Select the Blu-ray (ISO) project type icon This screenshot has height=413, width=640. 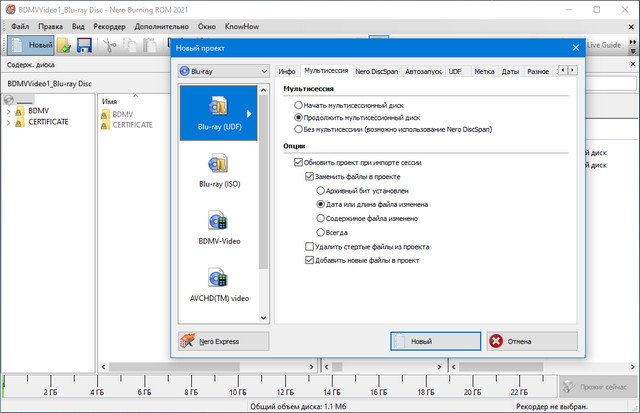coord(218,164)
